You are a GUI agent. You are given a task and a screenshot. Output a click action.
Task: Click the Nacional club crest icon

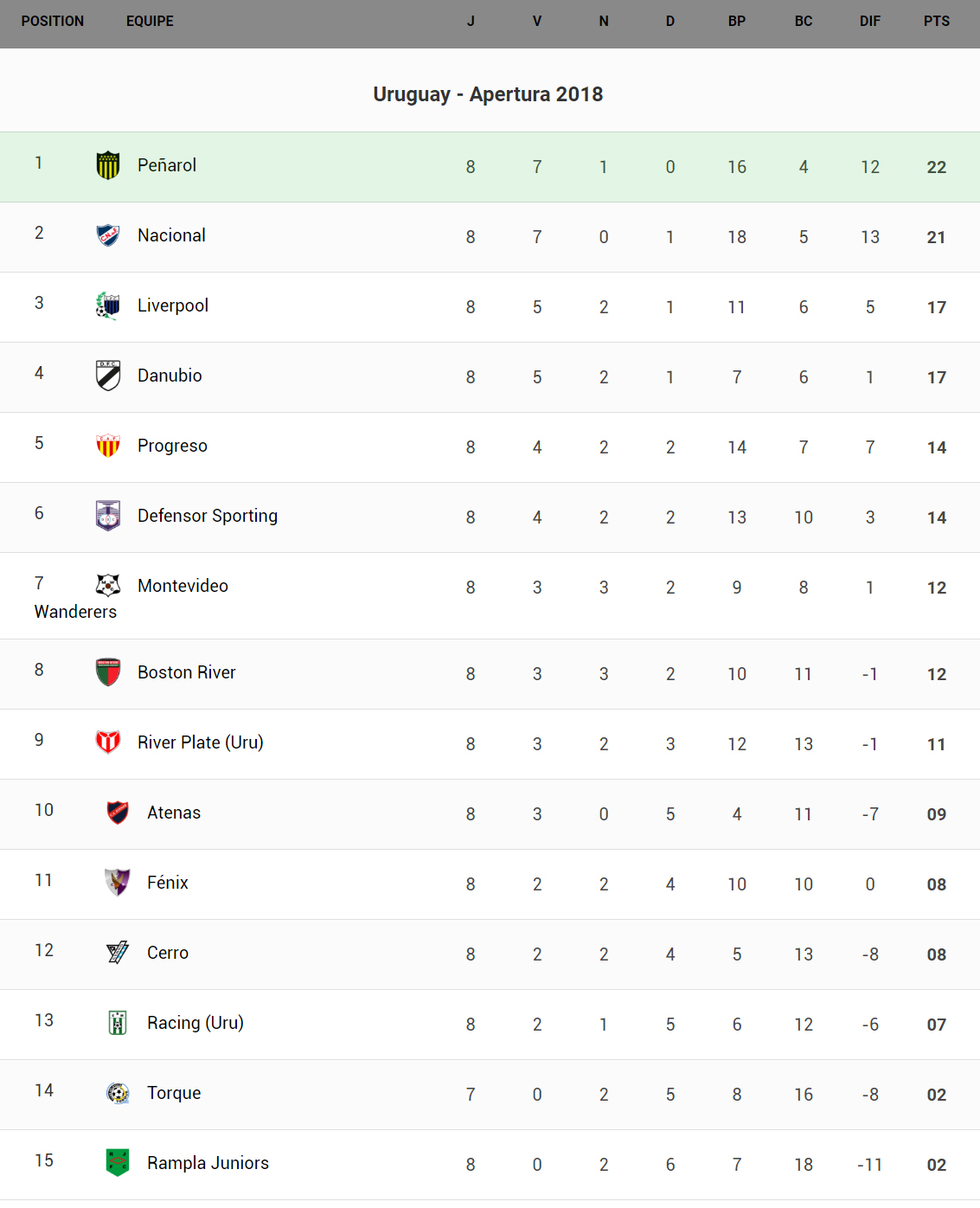(x=108, y=235)
